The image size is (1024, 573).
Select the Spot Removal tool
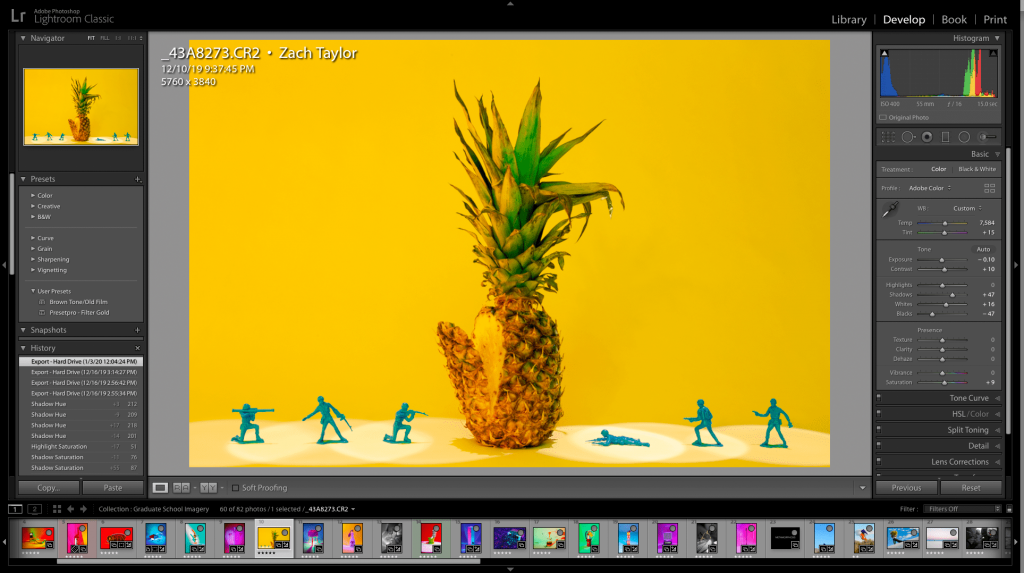point(908,137)
